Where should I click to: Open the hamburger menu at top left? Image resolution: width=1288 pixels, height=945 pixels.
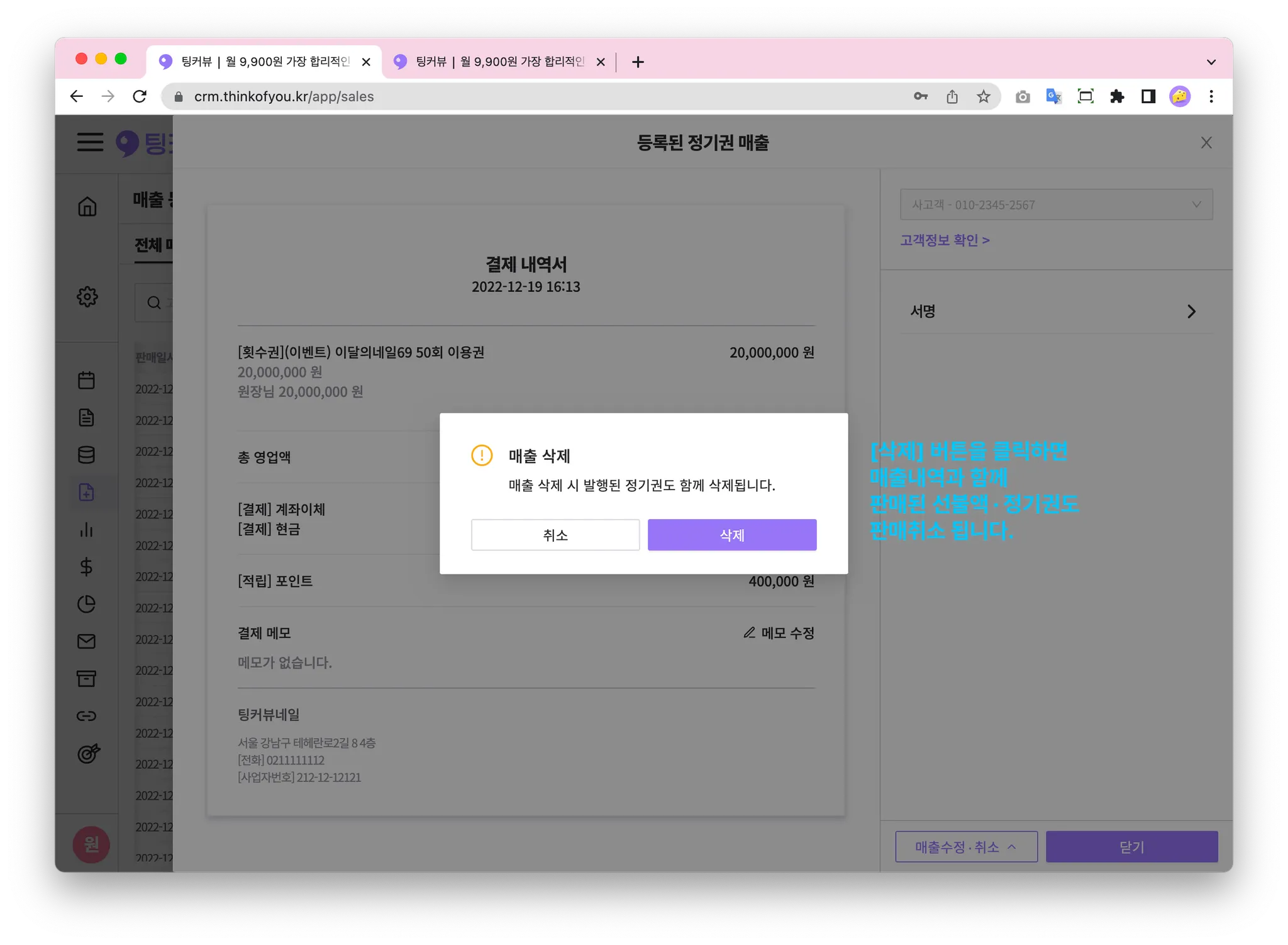(x=90, y=142)
